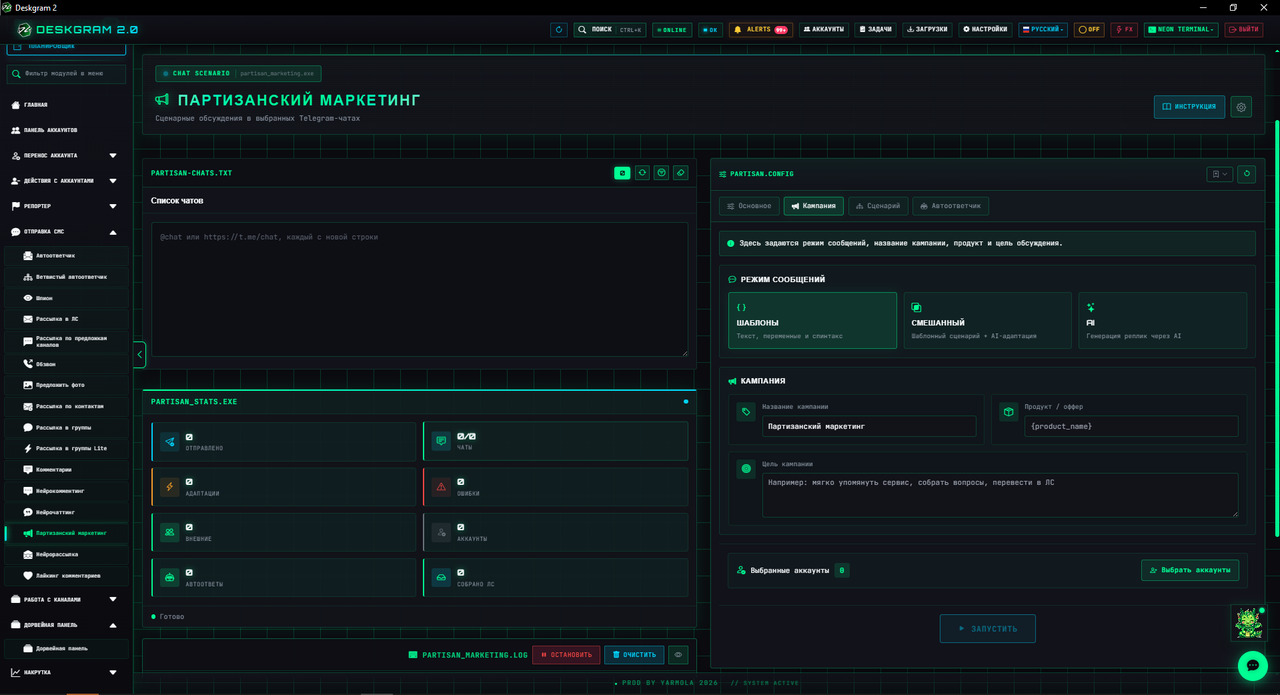Toggle the FX effects button
Image resolution: width=1280 pixels, height=695 pixels.
pyautogui.click(x=1124, y=30)
